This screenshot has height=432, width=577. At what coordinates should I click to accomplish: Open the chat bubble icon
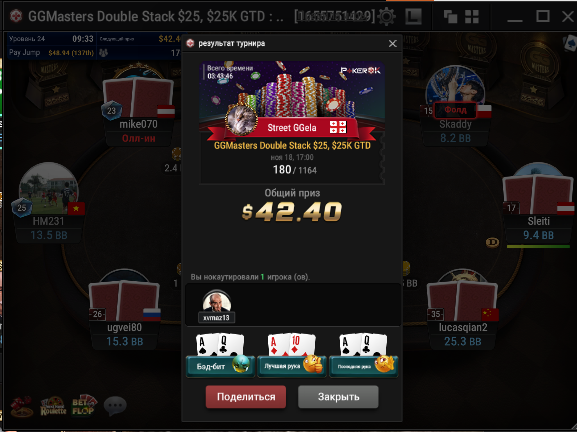pyautogui.click(x=116, y=406)
